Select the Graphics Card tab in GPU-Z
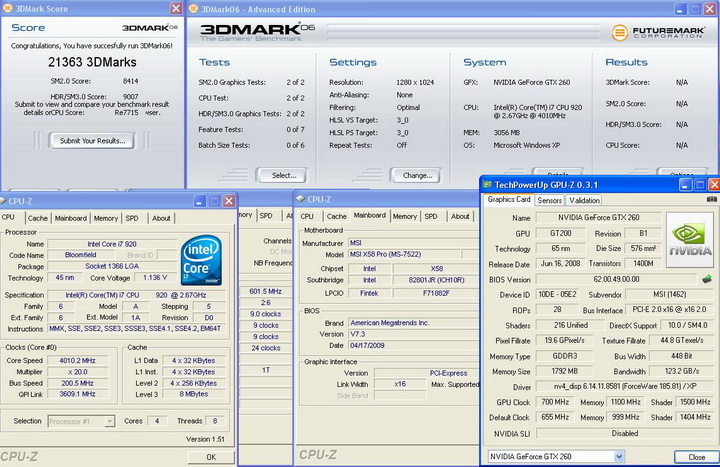This screenshot has height=467, width=720. pyautogui.click(x=509, y=199)
